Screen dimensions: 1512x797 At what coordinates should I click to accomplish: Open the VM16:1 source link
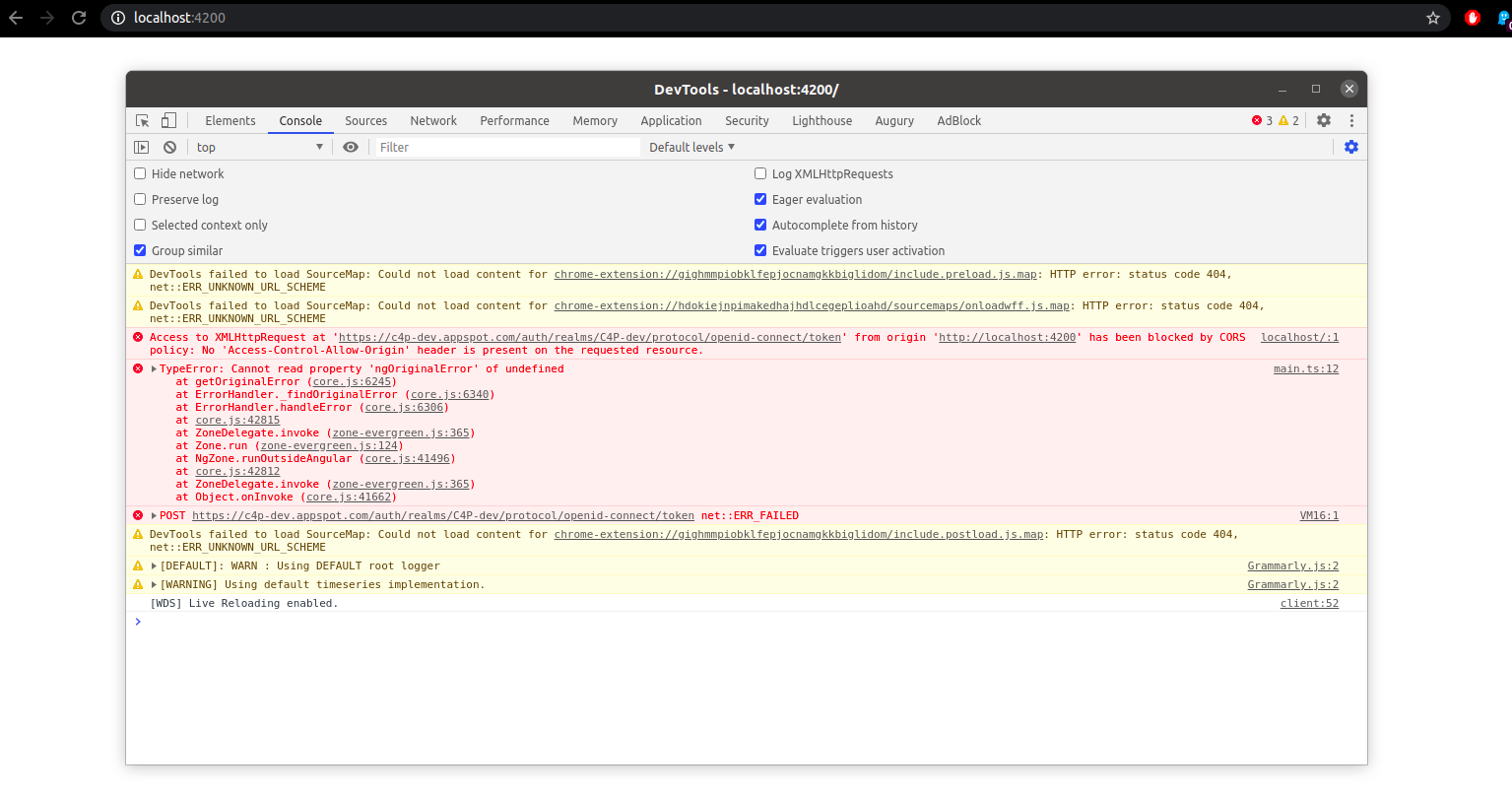[x=1319, y=516]
